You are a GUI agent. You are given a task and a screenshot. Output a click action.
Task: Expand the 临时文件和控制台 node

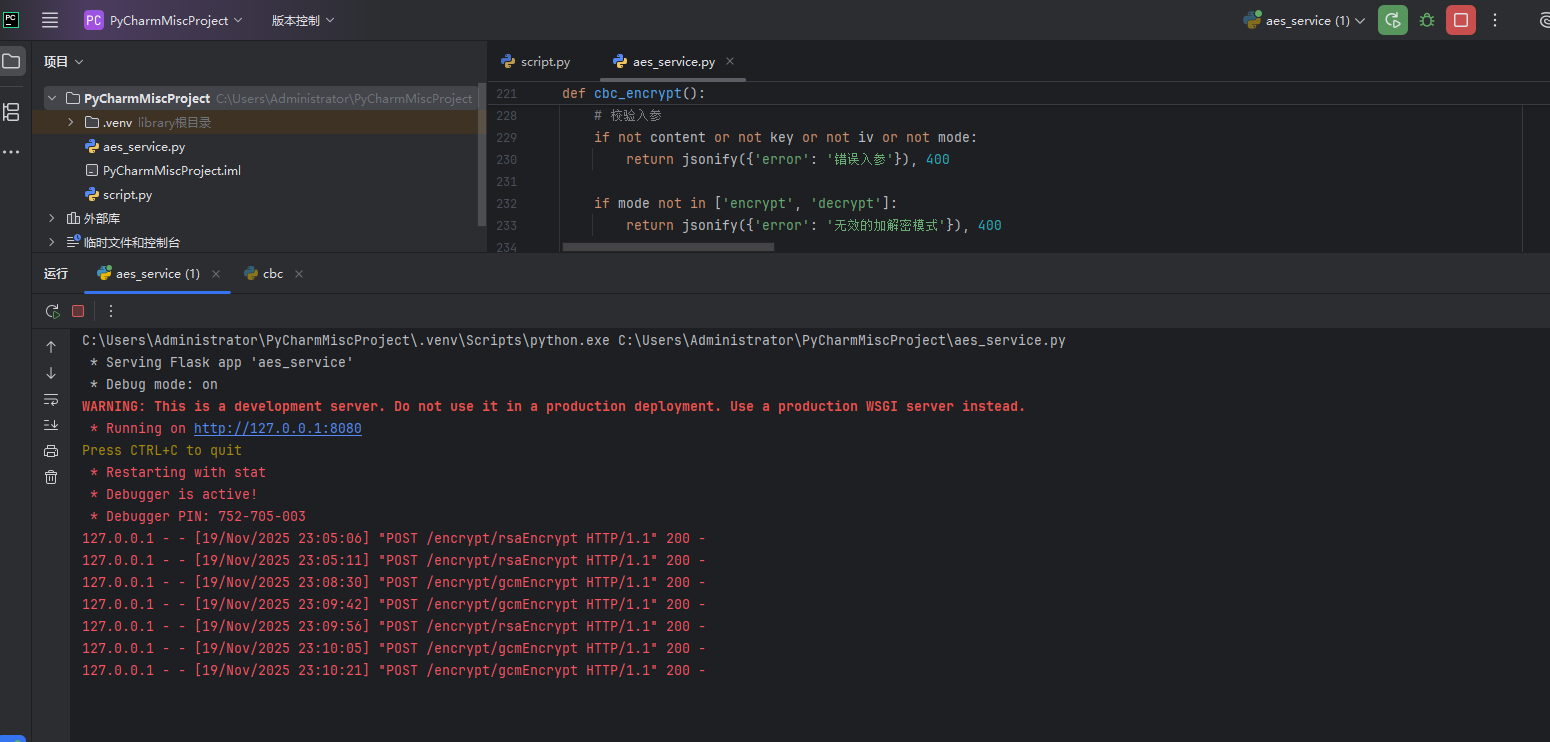52,242
